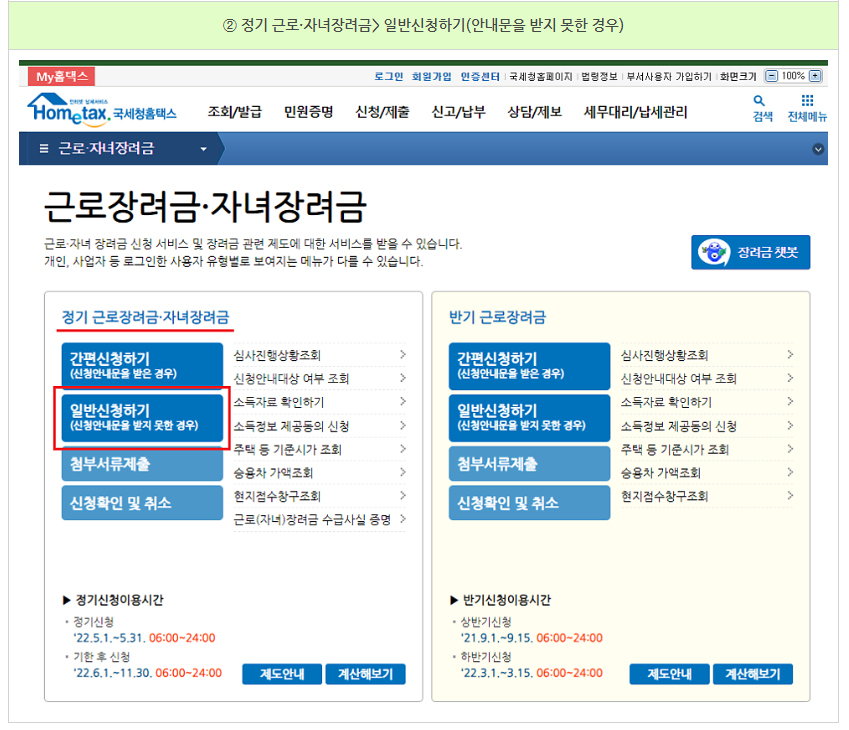Open 심사진행상황조회 in 정기 section
Screen dimensions: 849x730
click(319, 355)
